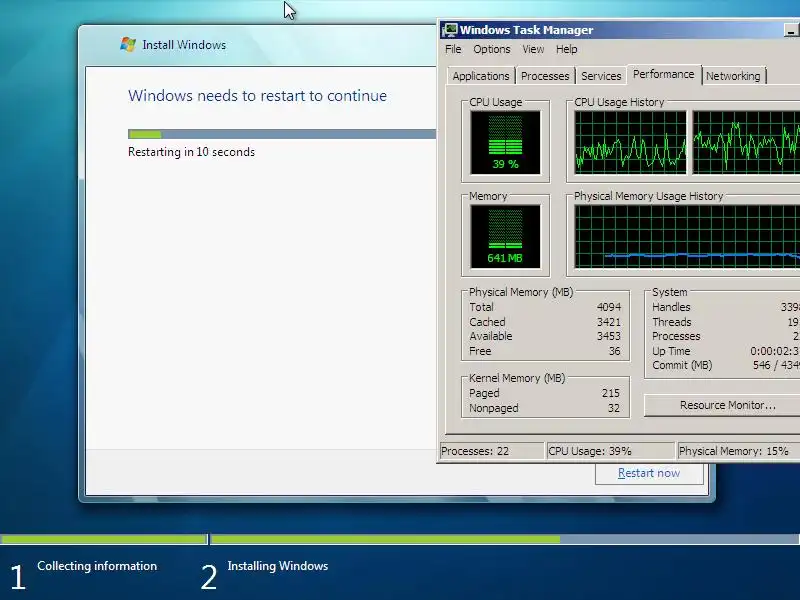This screenshot has height=600, width=800.
Task: Open the Options menu in Task Manager
Action: click(492, 49)
